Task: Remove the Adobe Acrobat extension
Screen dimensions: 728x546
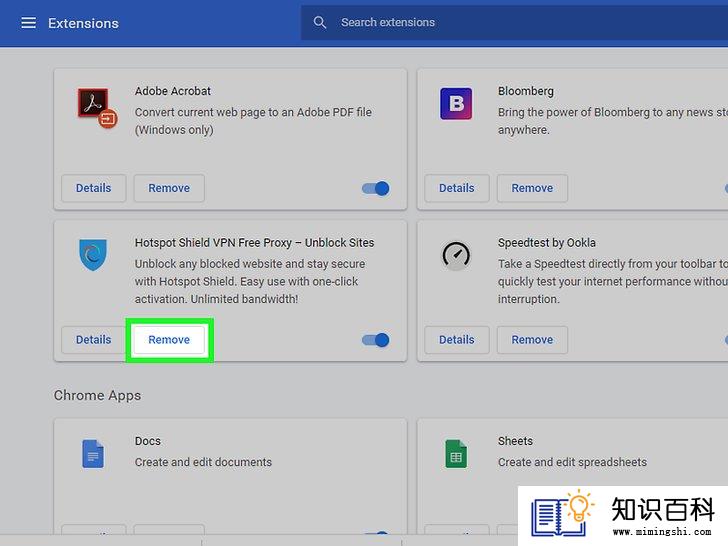Action: point(169,188)
